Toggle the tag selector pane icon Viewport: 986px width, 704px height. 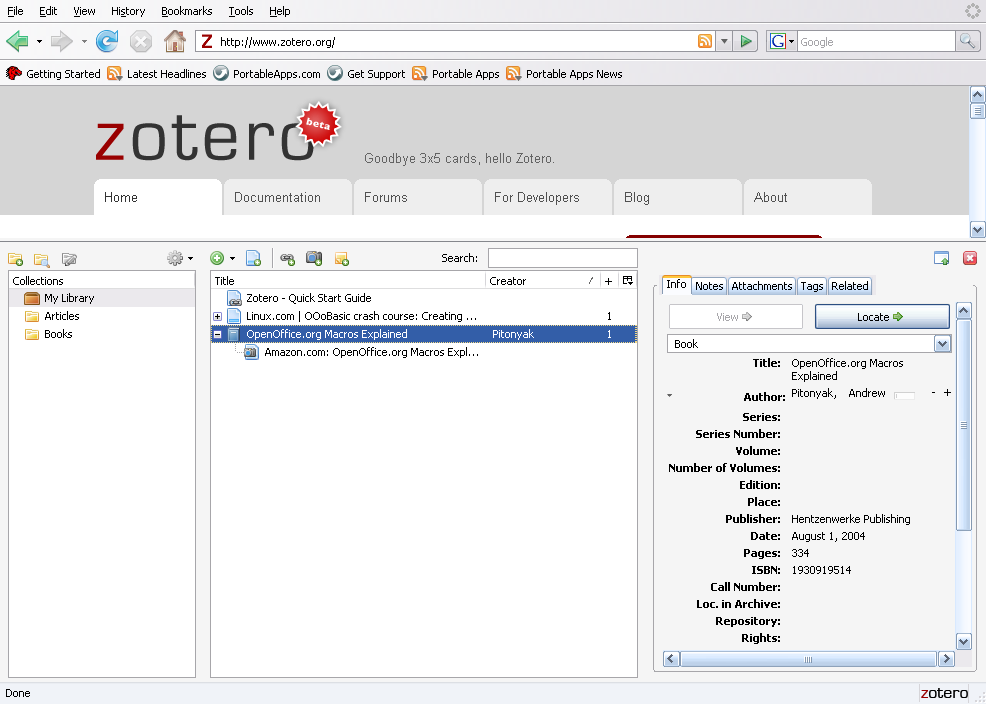69,259
